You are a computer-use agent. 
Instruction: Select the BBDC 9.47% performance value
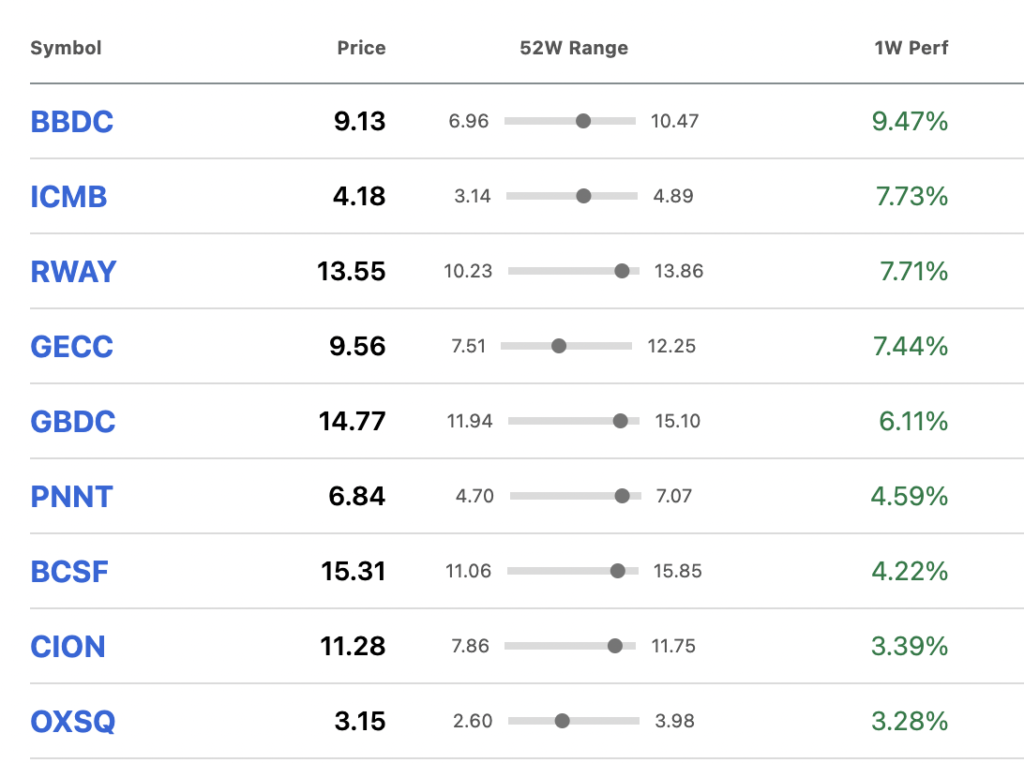(910, 122)
